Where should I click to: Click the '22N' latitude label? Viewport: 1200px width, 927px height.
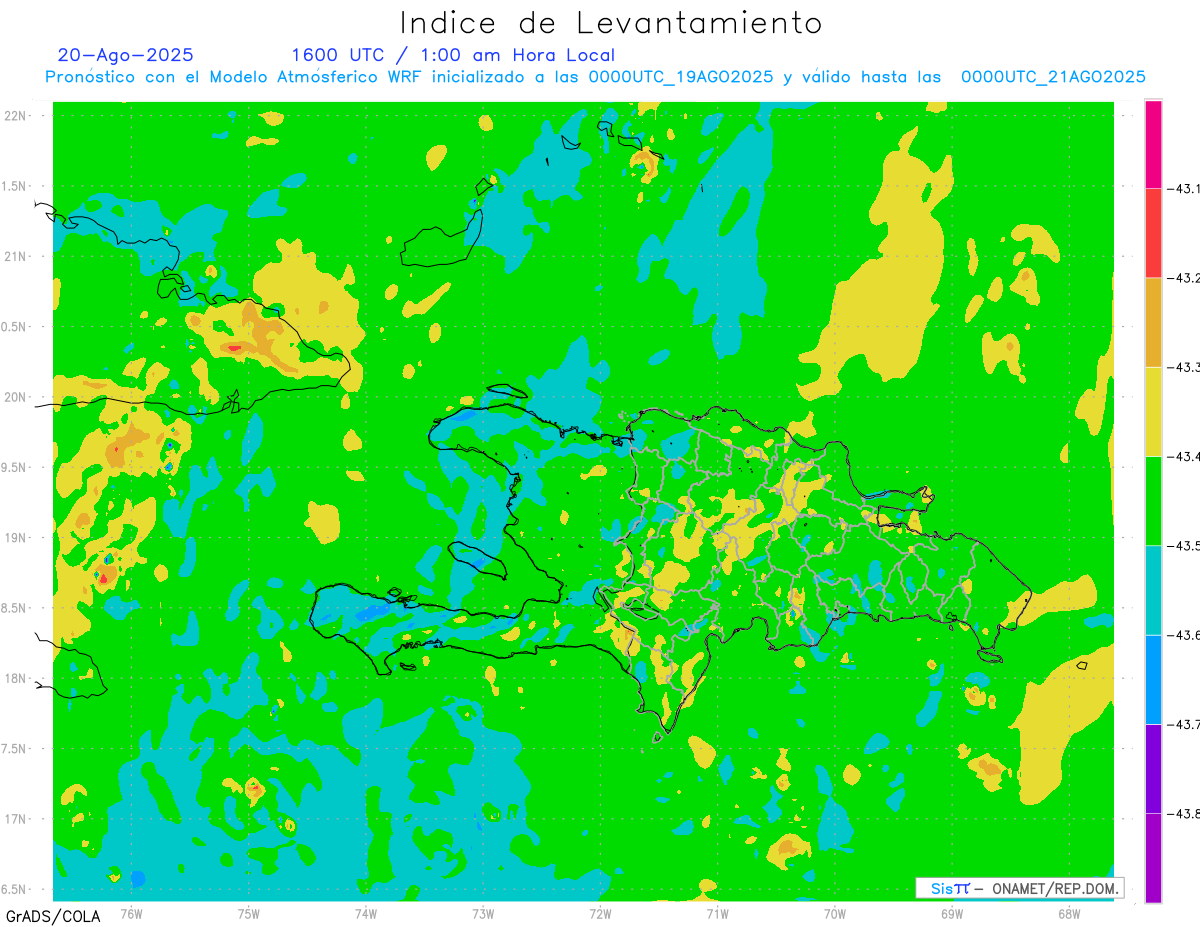coord(15,115)
